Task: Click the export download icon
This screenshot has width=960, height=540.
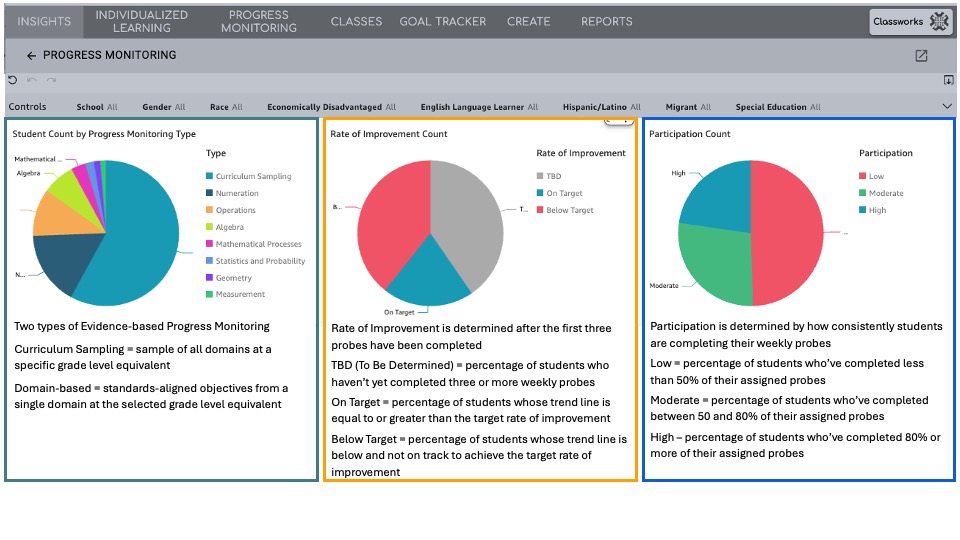Action: point(948,80)
